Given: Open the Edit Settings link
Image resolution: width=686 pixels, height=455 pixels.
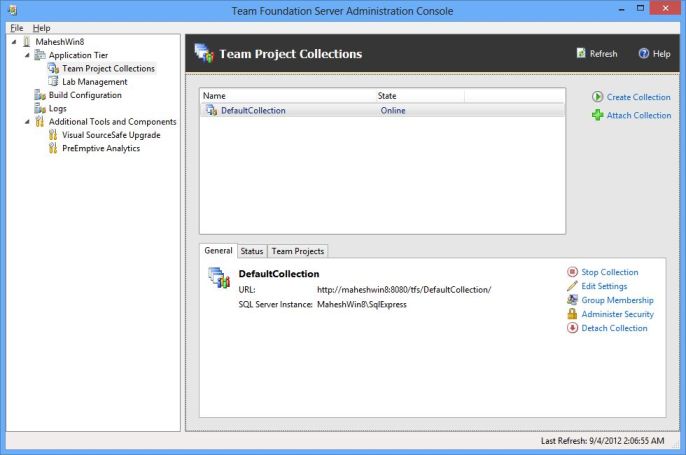Looking at the screenshot, I should (604, 286).
